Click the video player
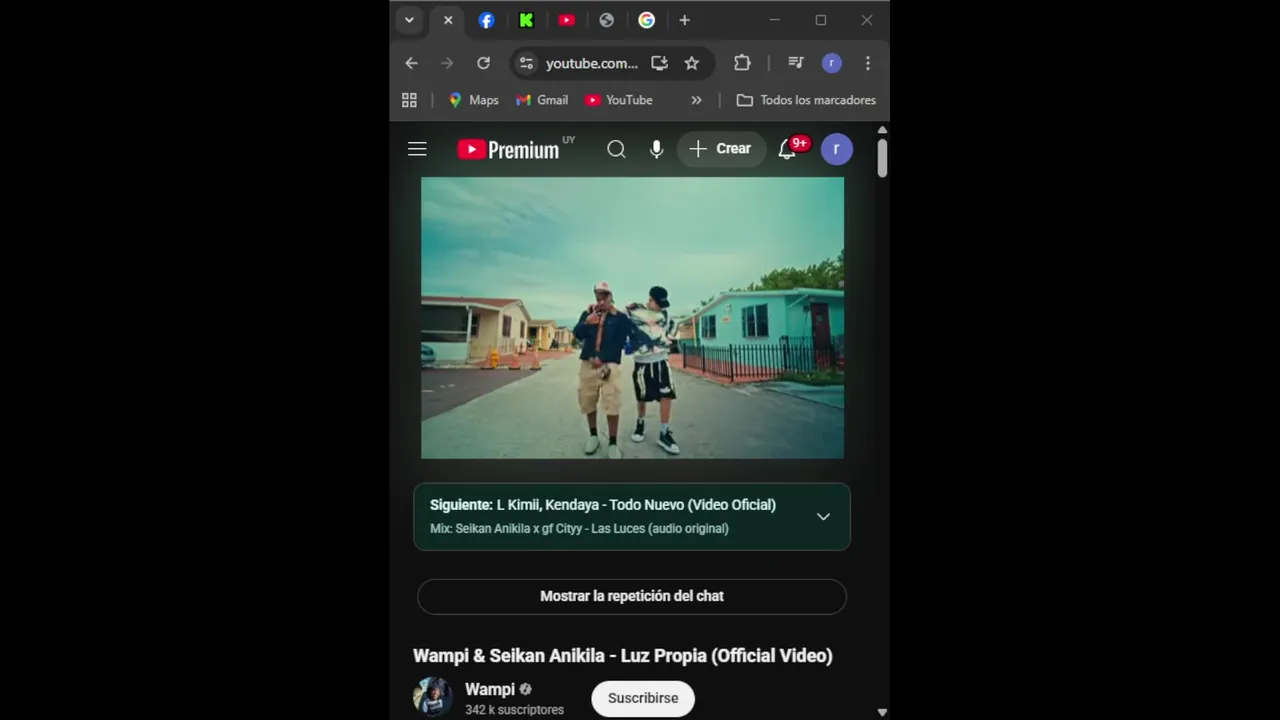1280x720 pixels. click(x=632, y=318)
